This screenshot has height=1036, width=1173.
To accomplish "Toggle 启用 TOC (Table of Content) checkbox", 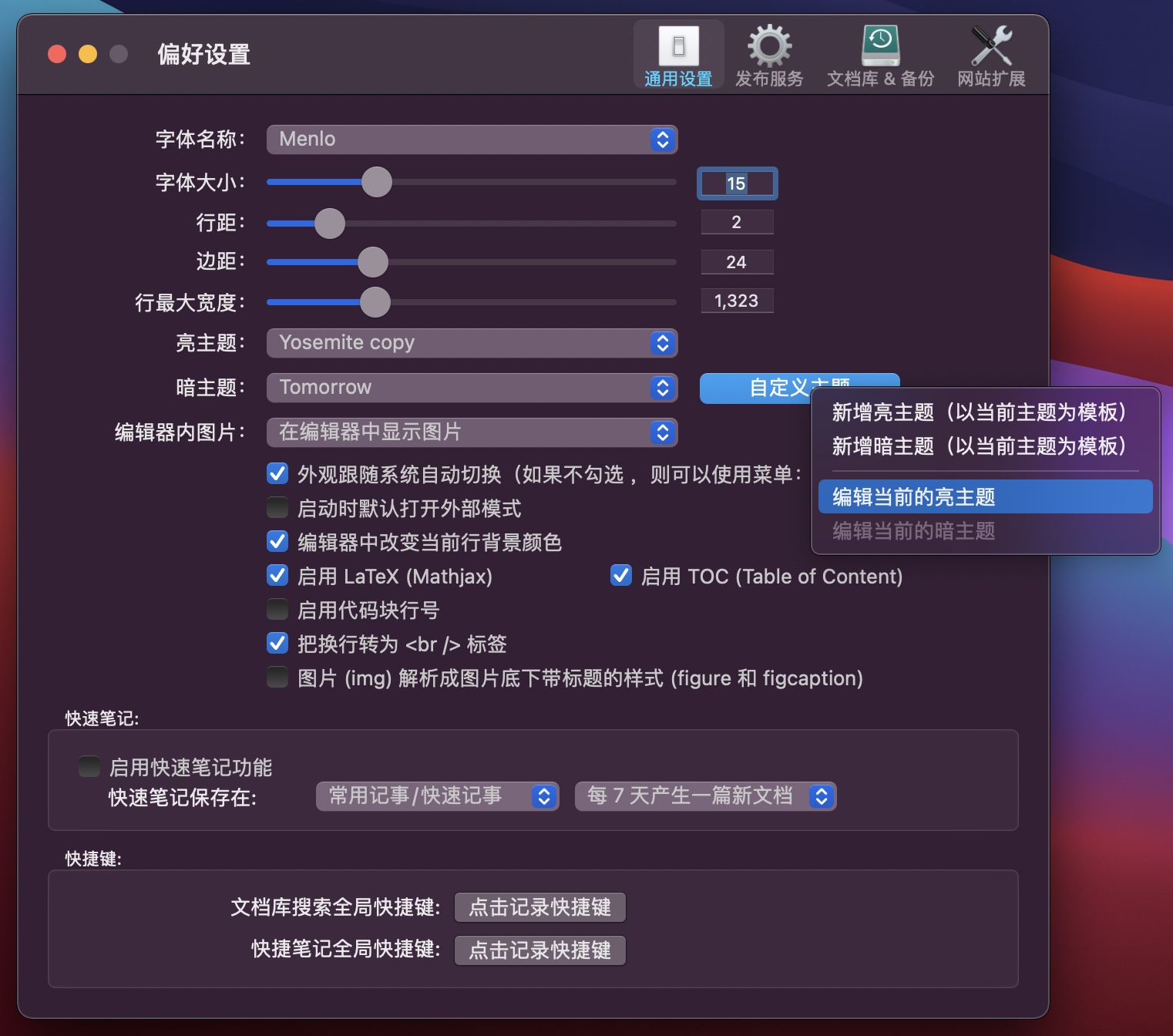I will point(621,576).
